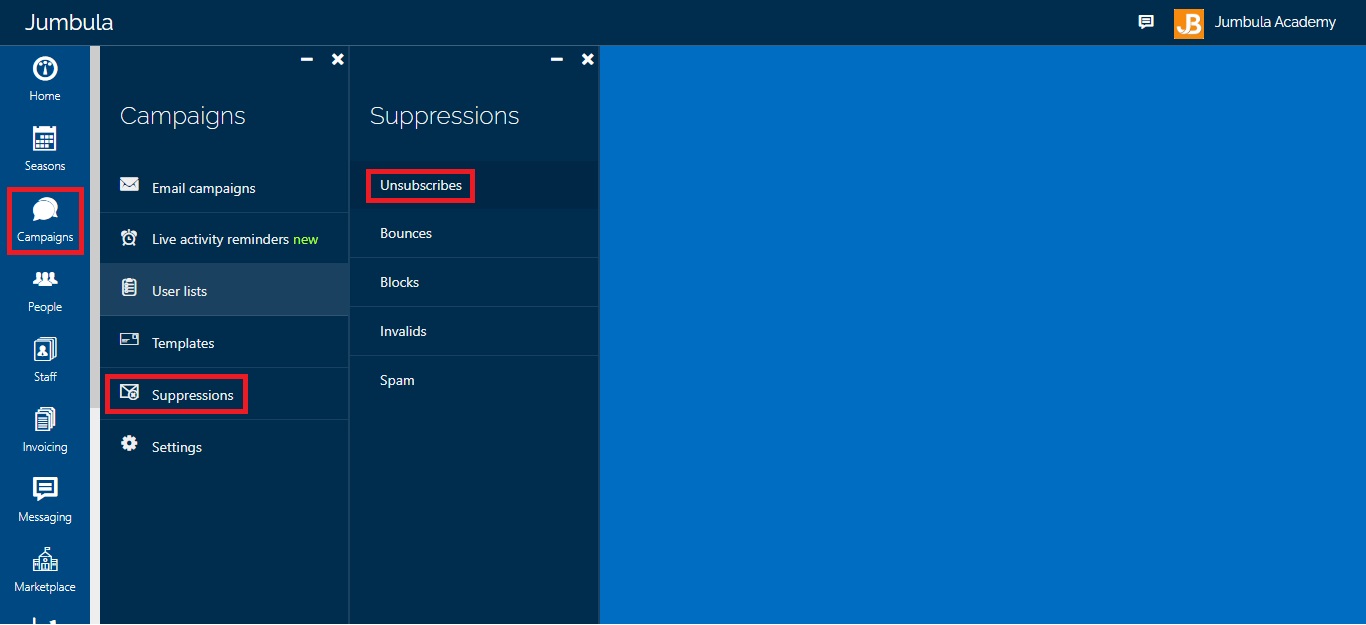
Task: Open Templates menu item
Action: tap(224, 343)
